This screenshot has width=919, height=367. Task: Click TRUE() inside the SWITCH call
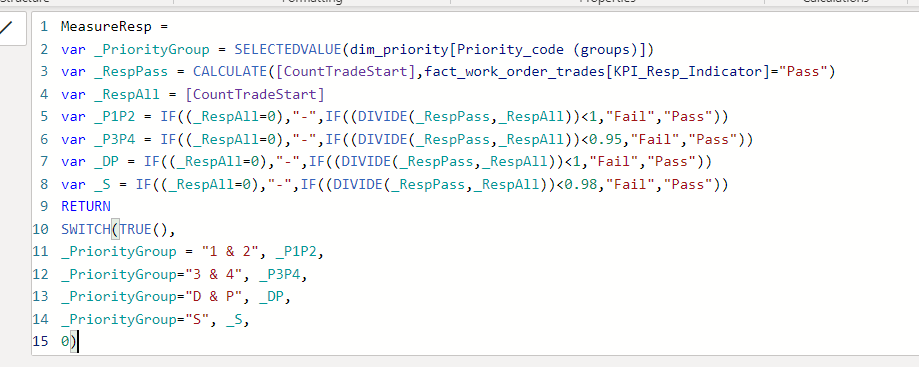143,229
